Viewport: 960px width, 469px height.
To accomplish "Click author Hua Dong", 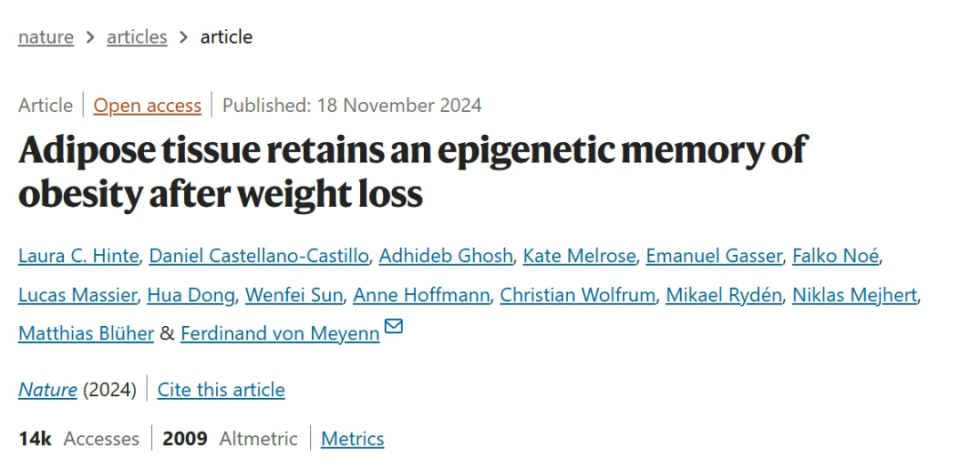I will pos(191,295).
